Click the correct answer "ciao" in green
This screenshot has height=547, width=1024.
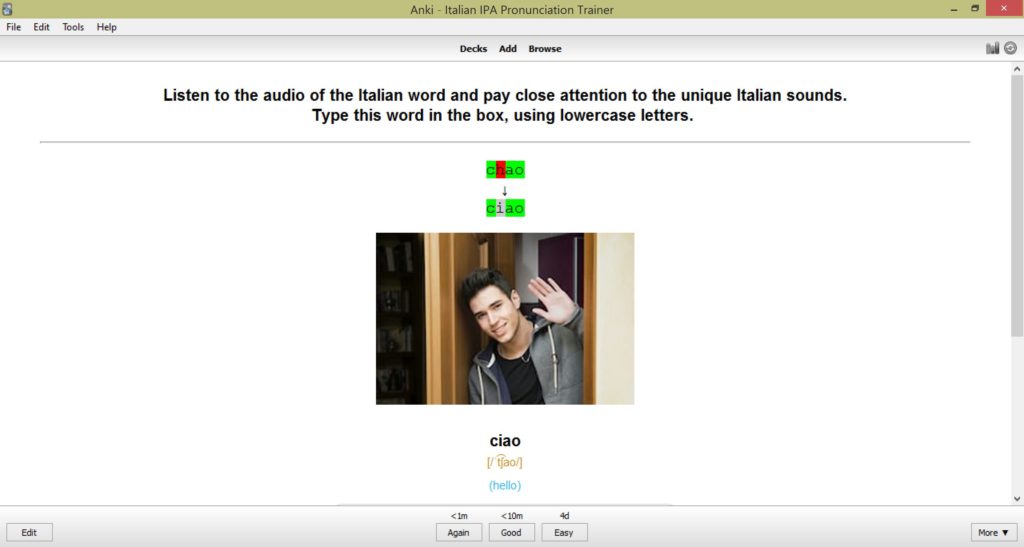tap(505, 208)
